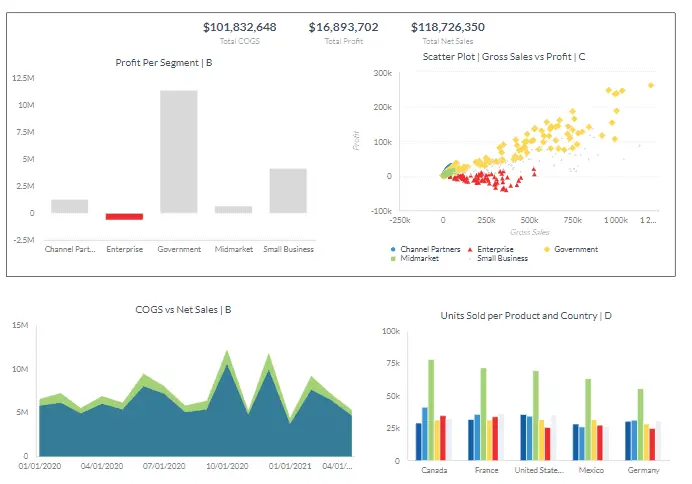692x484 pixels.
Task: Click the Government bar in Profit Per Segment
Action: pos(179,152)
